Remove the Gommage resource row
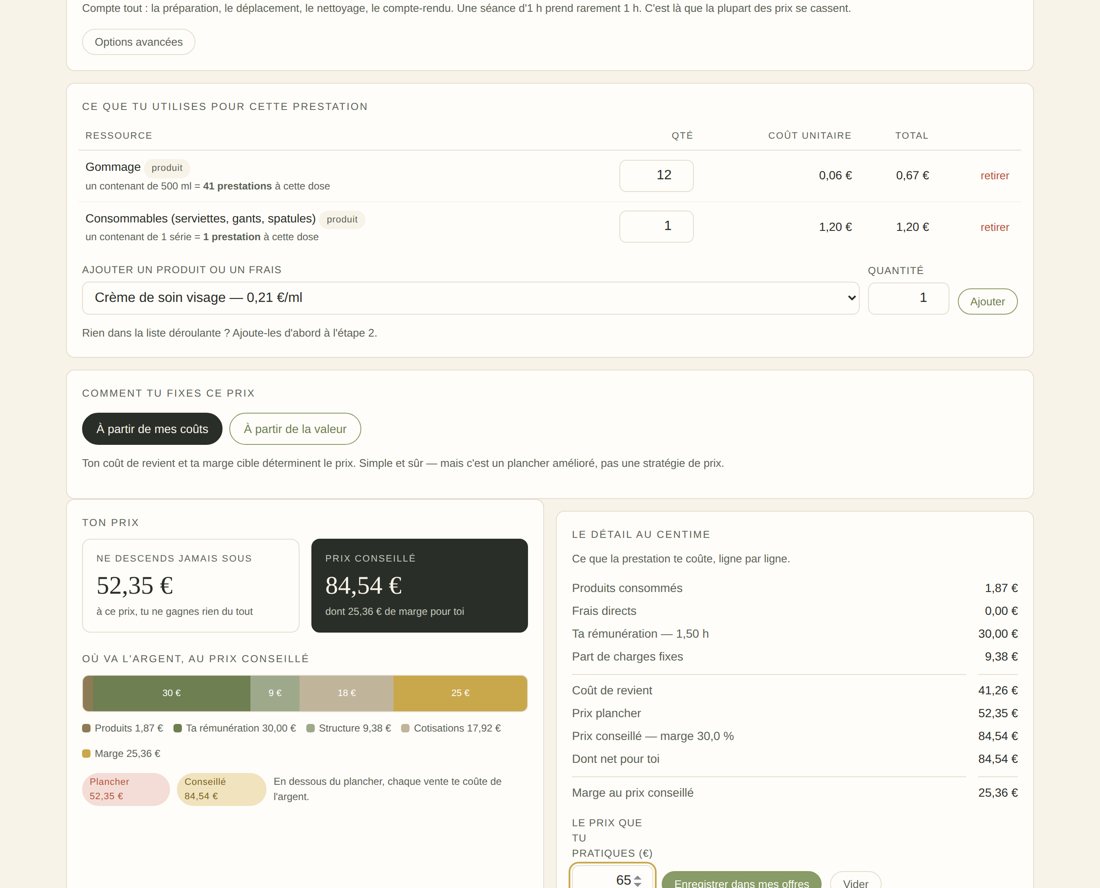1100x888 pixels. coord(994,175)
